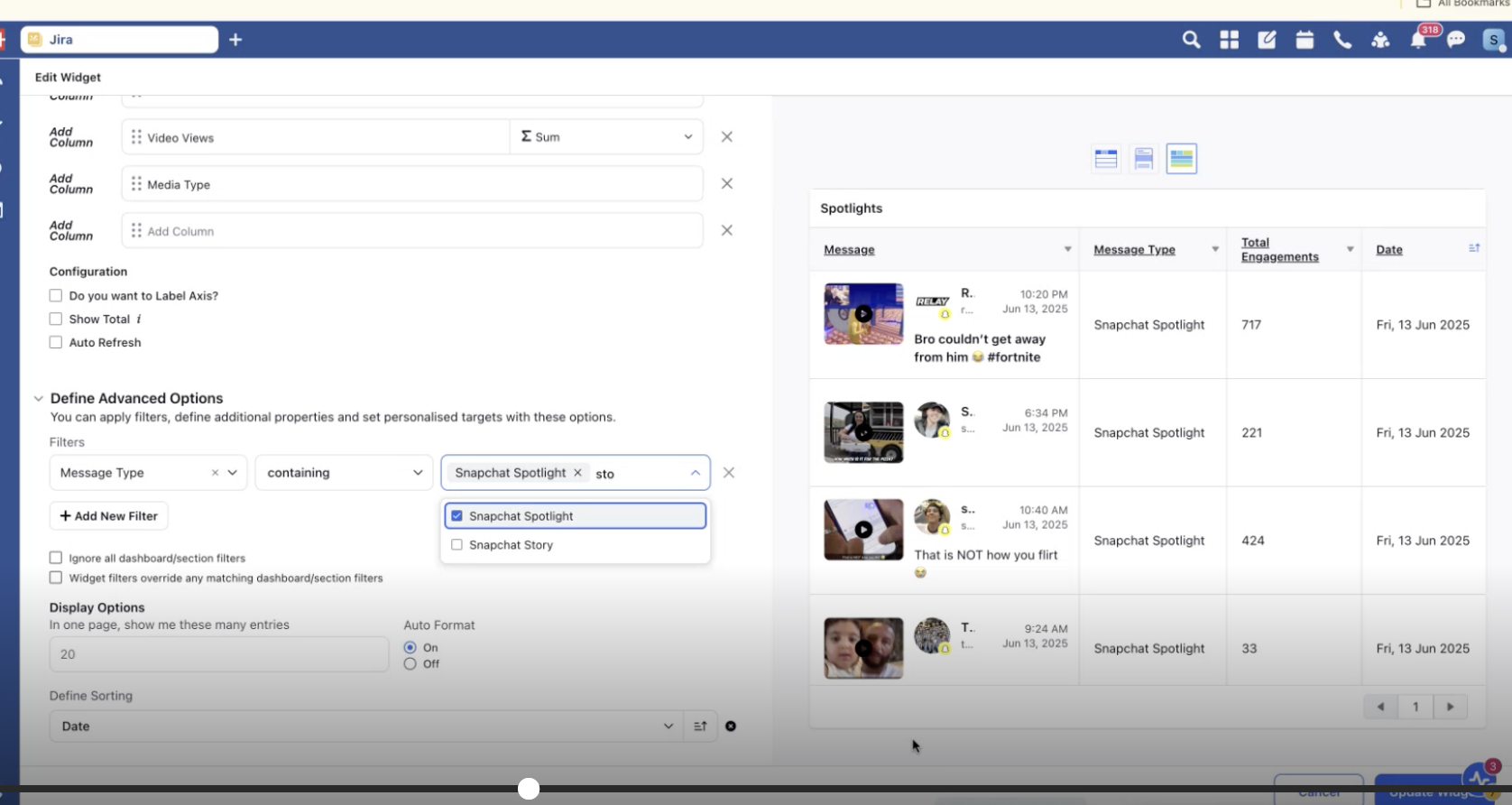
Task: Uncheck Snapchat Spotlight in the dropdown list
Action: 457,516
